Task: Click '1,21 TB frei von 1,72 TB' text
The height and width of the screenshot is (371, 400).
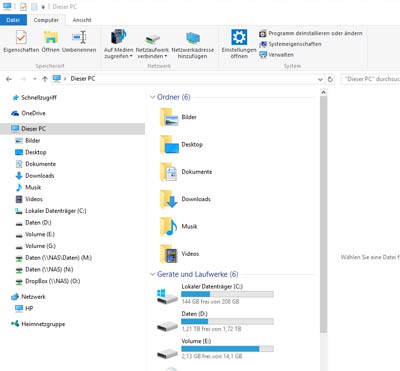Action: tap(211, 329)
